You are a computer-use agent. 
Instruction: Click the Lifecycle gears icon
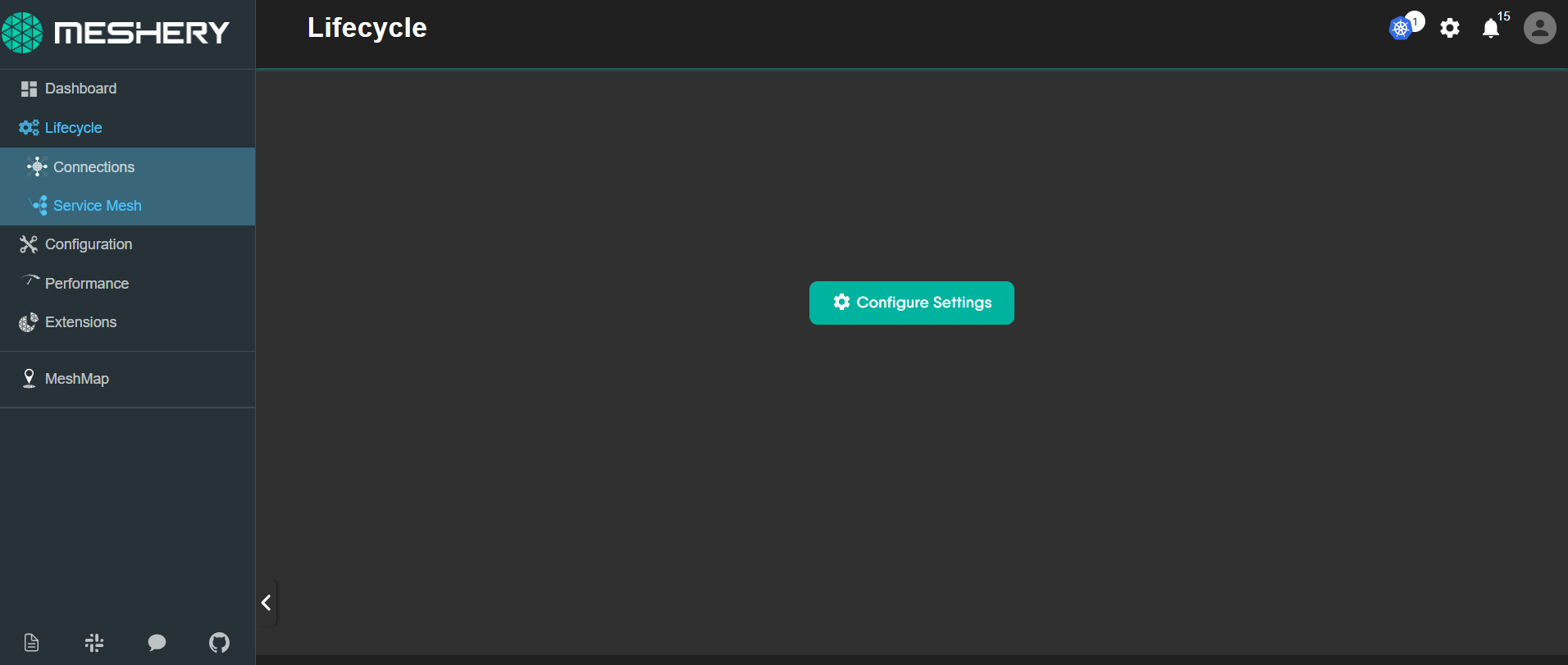[x=29, y=128]
